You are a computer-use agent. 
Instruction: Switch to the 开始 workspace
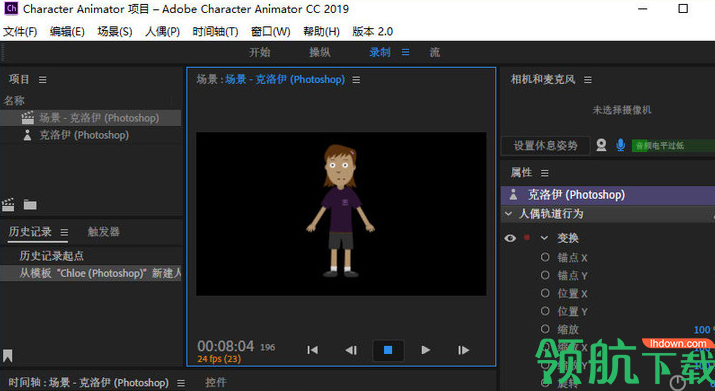click(259, 52)
